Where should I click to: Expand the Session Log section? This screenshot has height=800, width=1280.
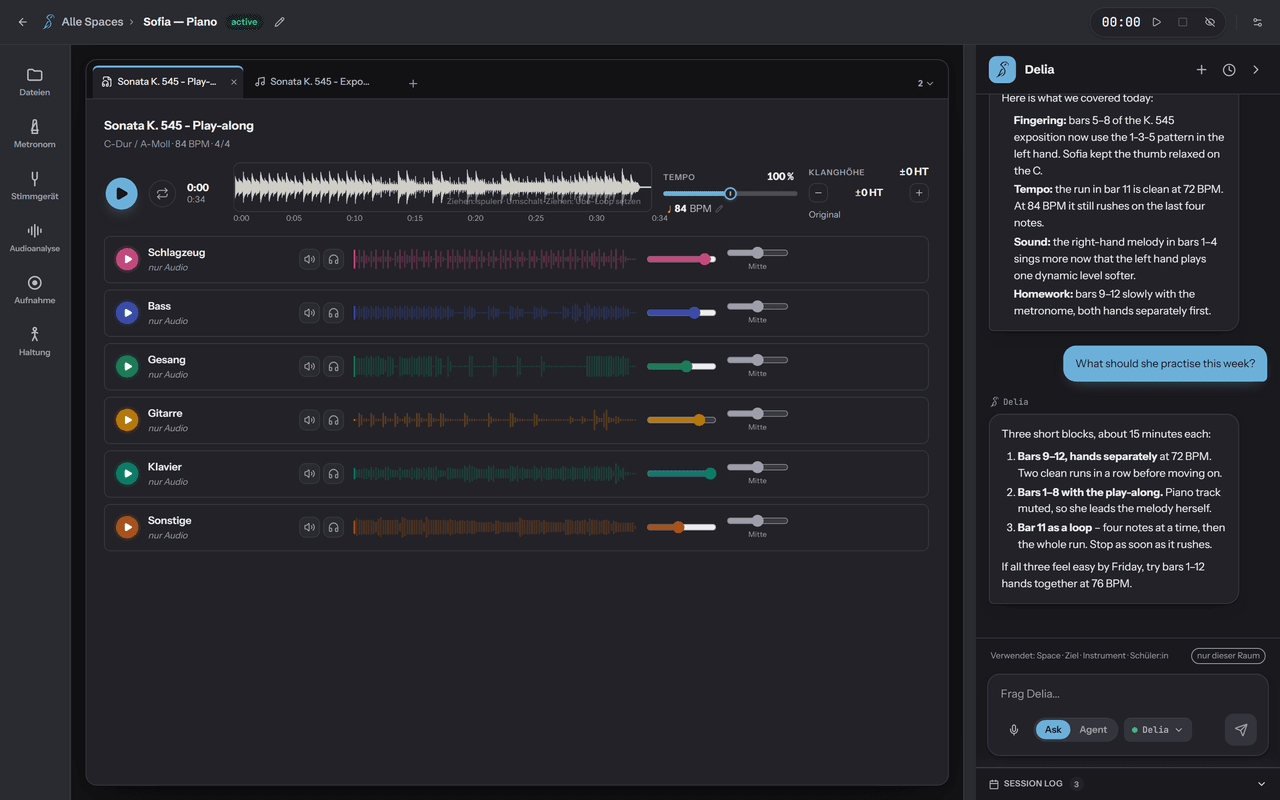tap(1127, 784)
